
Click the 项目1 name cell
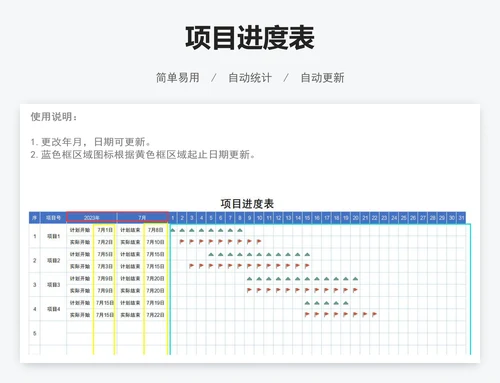pos(53,236)
